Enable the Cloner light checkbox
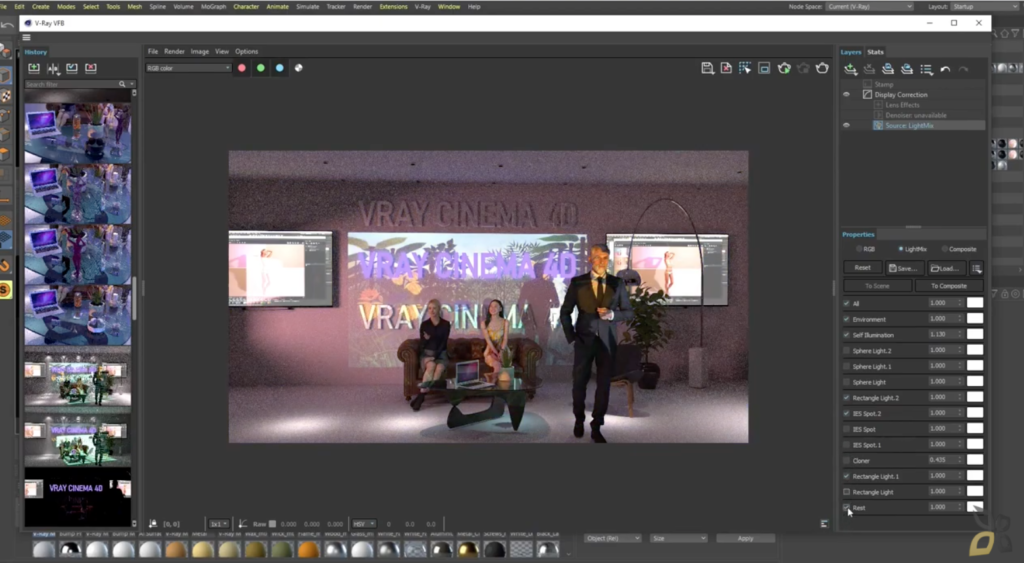 coord(847,460)
